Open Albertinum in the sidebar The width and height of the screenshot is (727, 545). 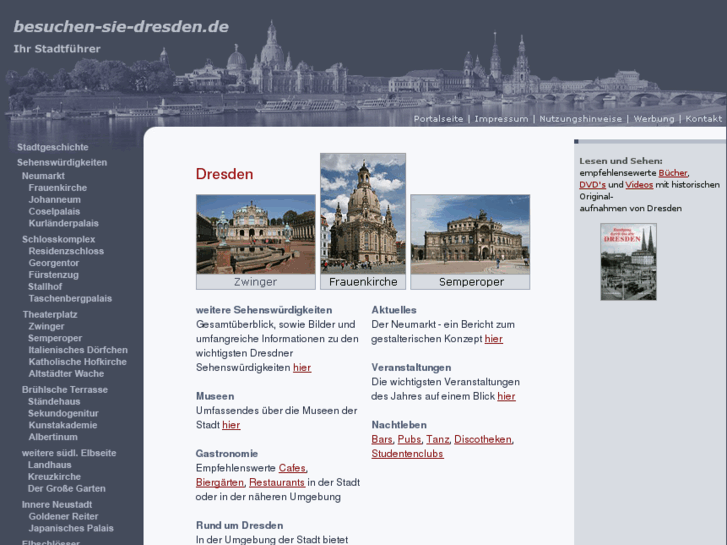pos(53,437)
